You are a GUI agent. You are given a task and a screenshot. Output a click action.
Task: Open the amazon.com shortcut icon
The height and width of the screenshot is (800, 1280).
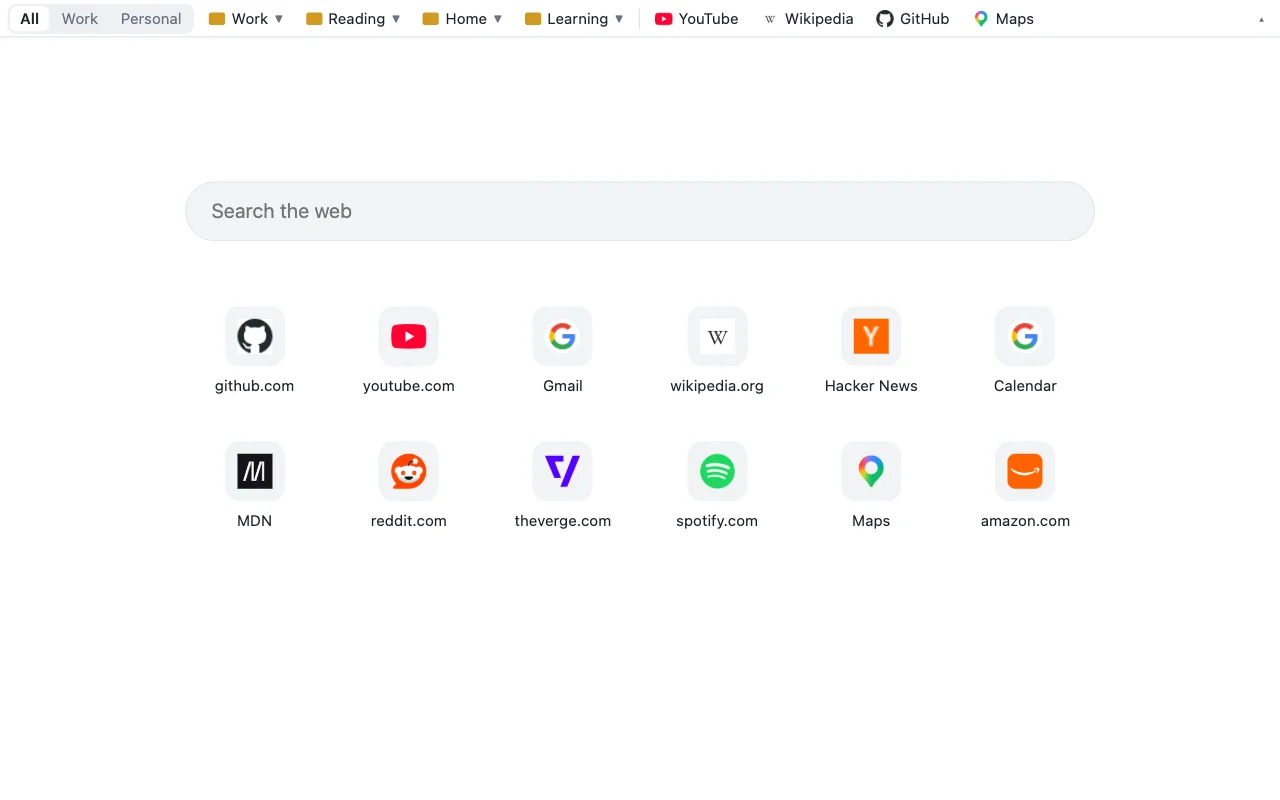tap(1025, 471)
